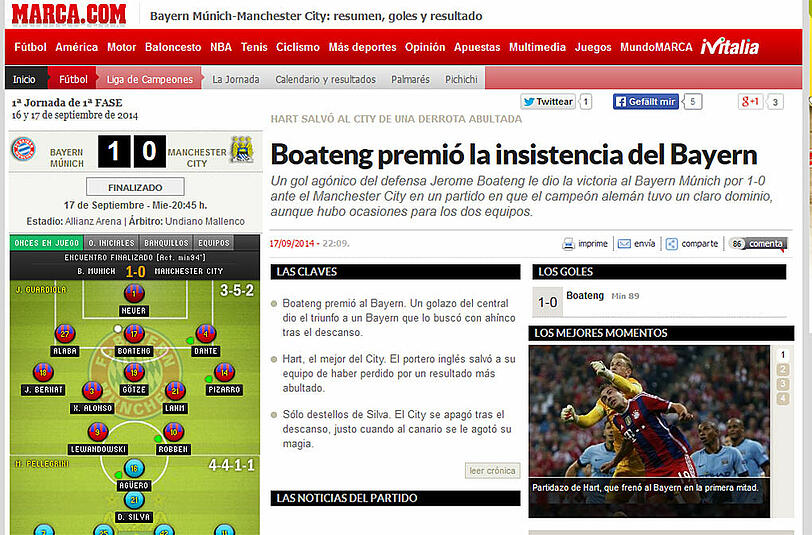812x535 pixels.
Task: Click the Twitter Twittear button
Action: pos(548,102)
